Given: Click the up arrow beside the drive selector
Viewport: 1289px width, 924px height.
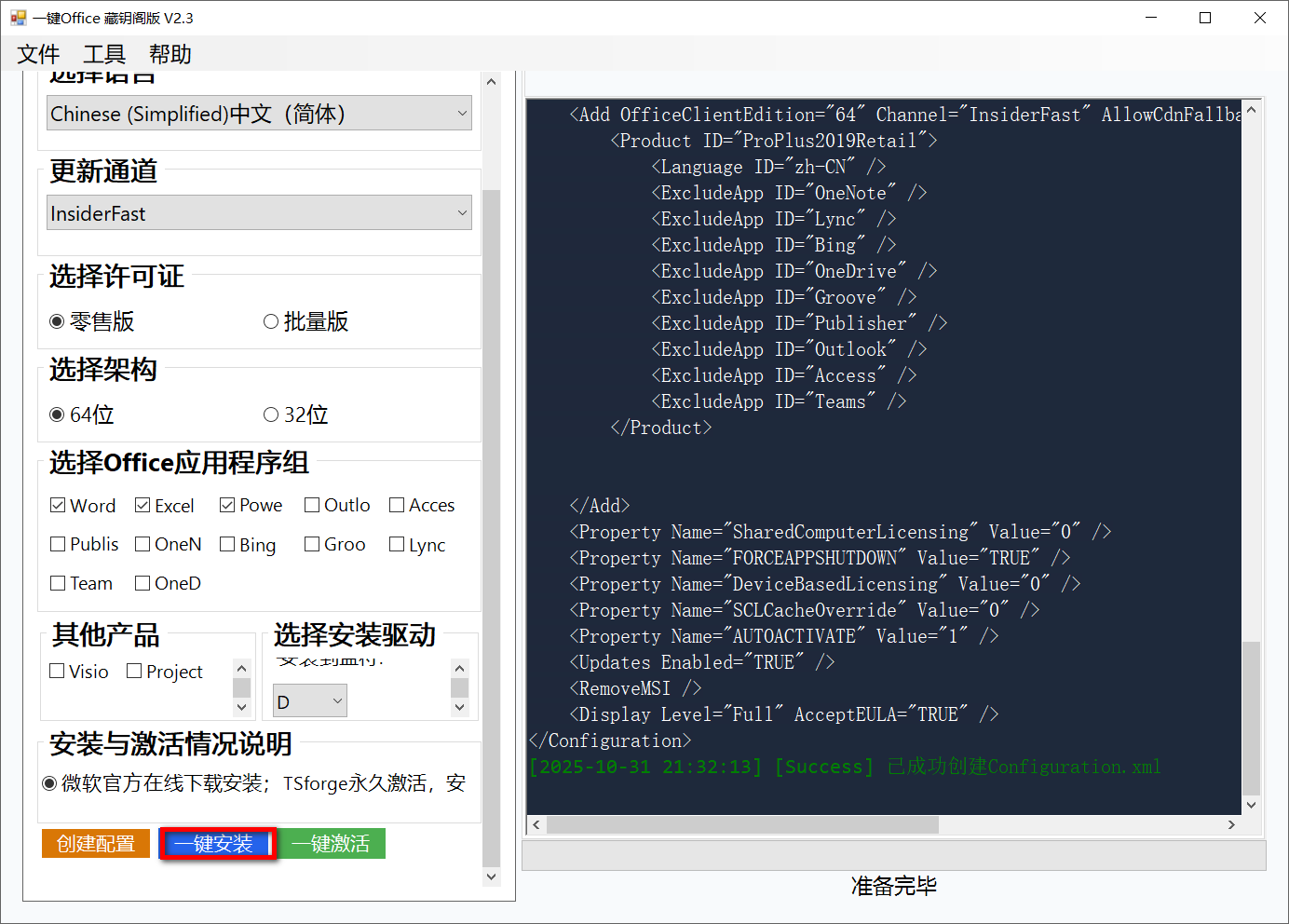Looking at the screenshot, I should (x=459, y=667).
